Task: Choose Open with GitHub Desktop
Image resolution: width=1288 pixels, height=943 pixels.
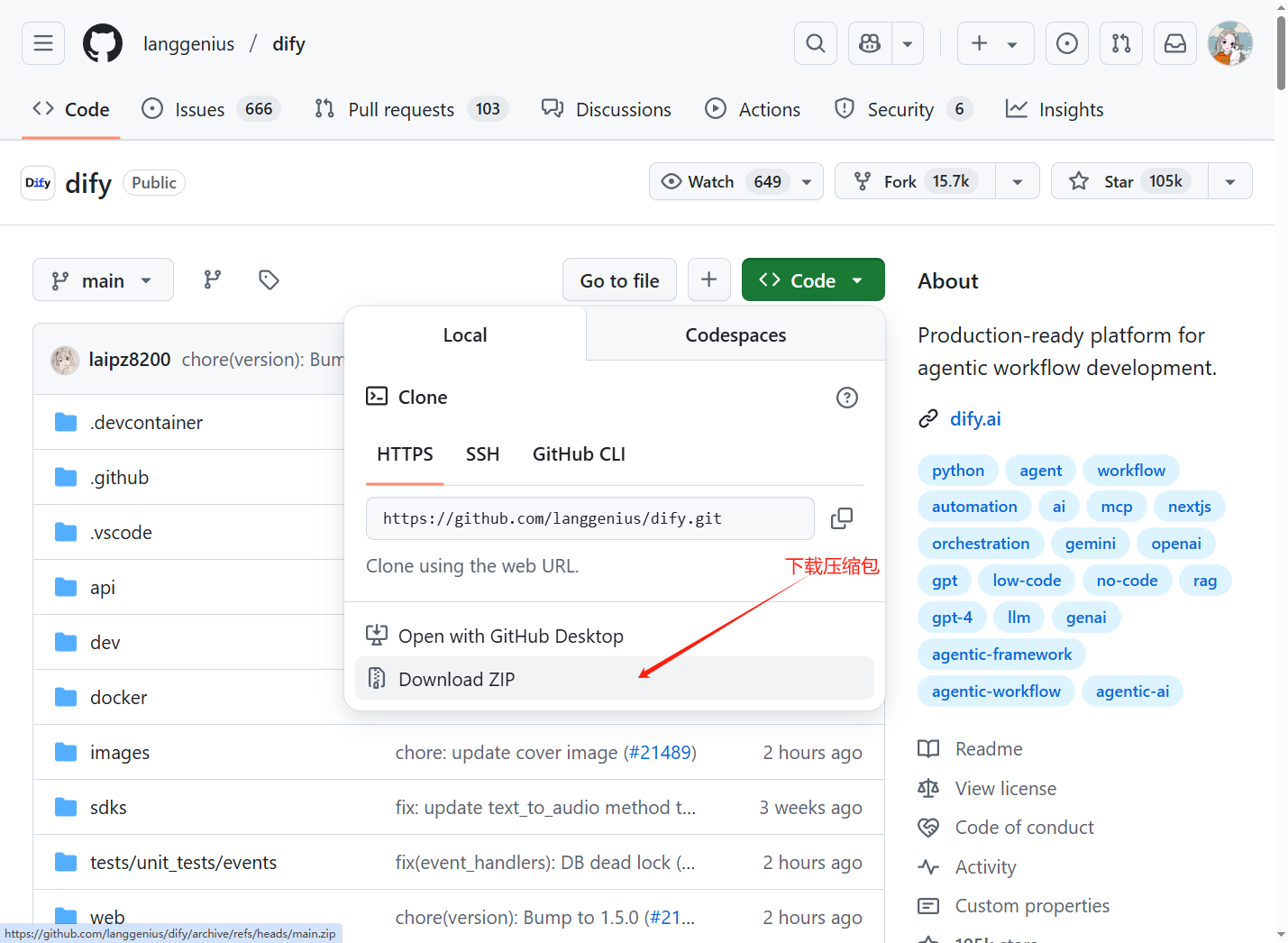Action: click(615, 636)
